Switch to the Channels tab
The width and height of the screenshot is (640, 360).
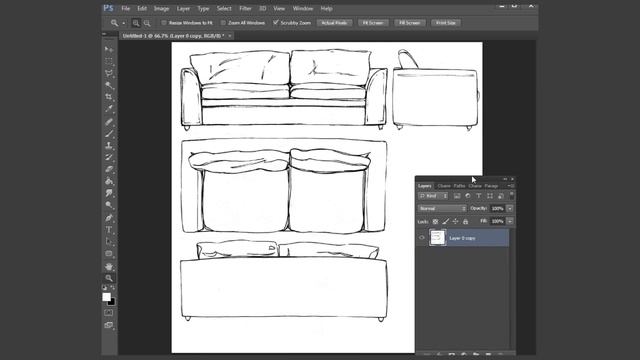pyautogui.click(x=444, y=186)
